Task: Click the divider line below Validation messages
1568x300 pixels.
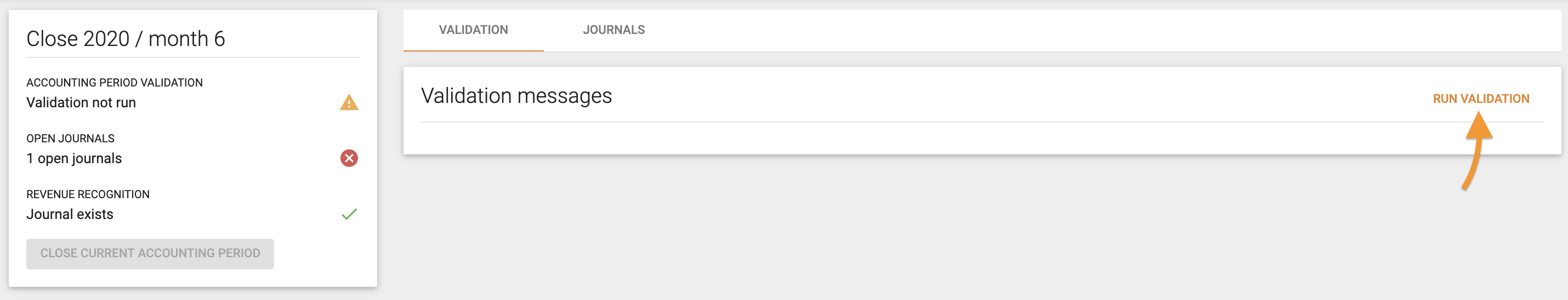Action: 981,122
